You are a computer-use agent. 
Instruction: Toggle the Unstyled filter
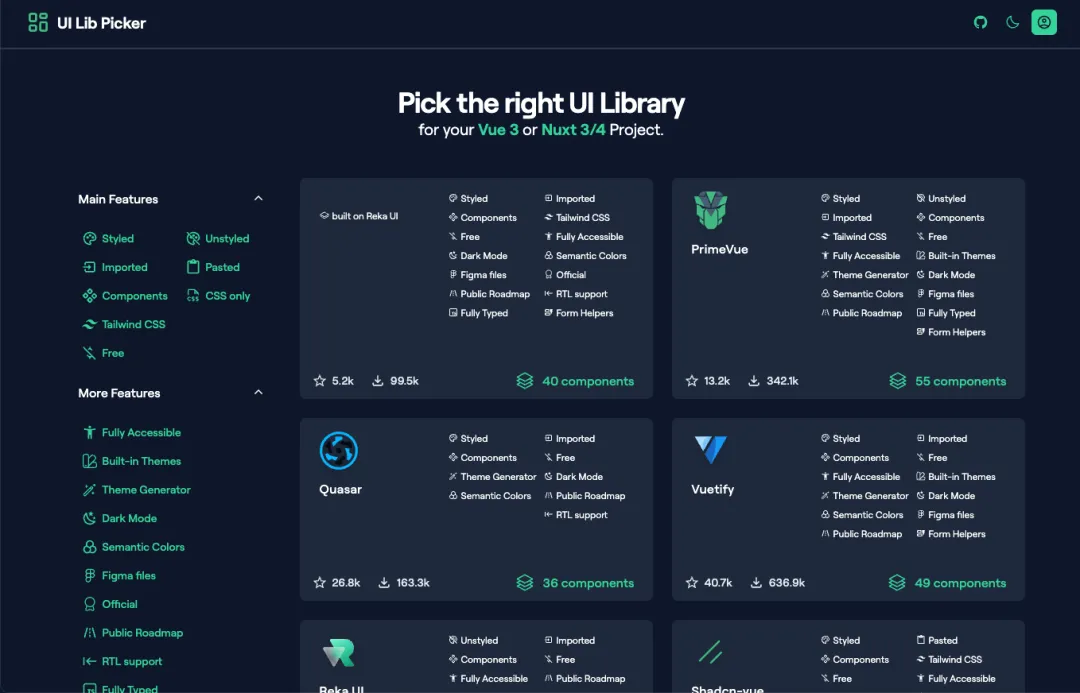pos(218,238)
